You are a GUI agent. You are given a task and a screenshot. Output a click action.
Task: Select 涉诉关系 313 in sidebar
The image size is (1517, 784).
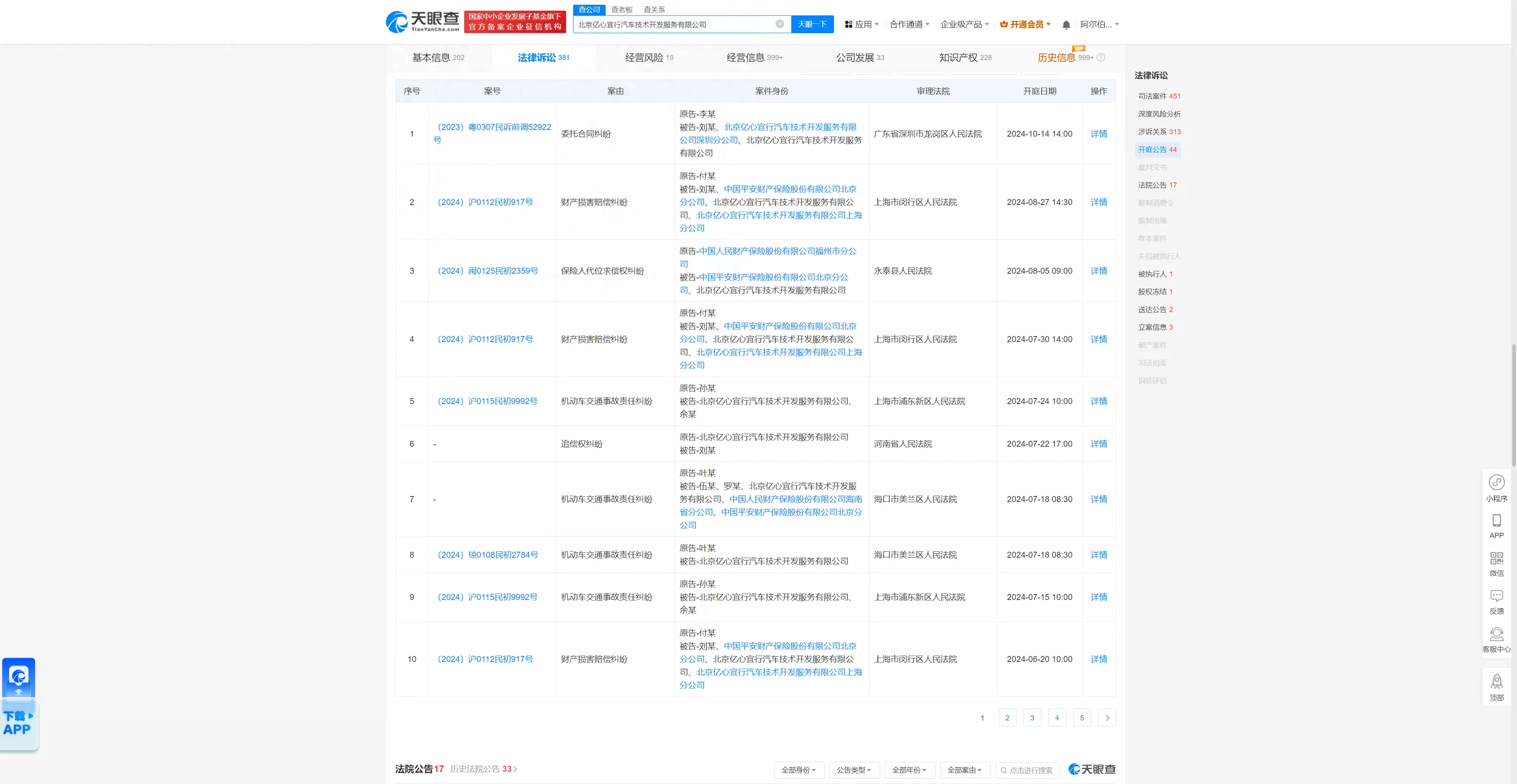pos(1159,132)
